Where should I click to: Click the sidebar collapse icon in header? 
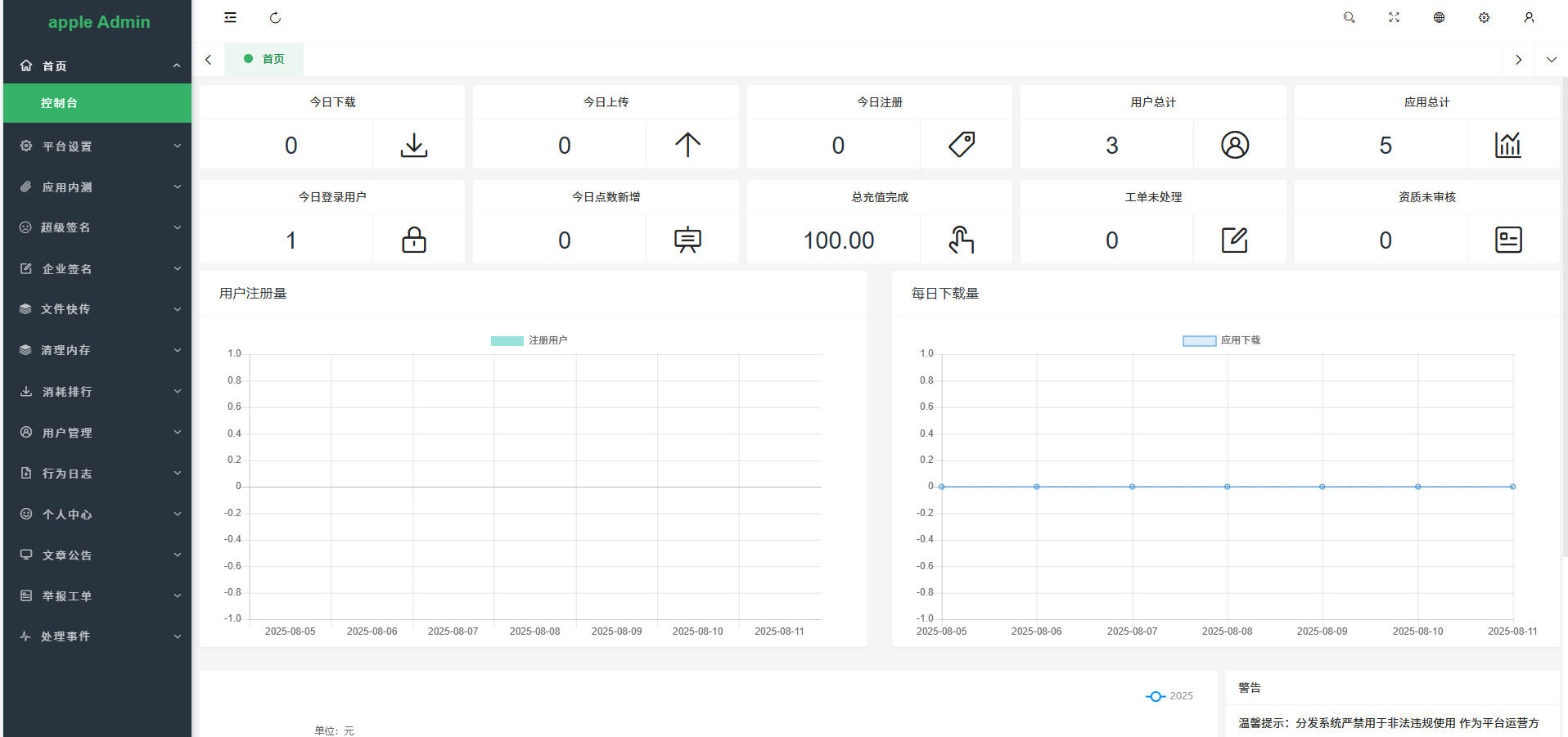click(x=230, y=18)
